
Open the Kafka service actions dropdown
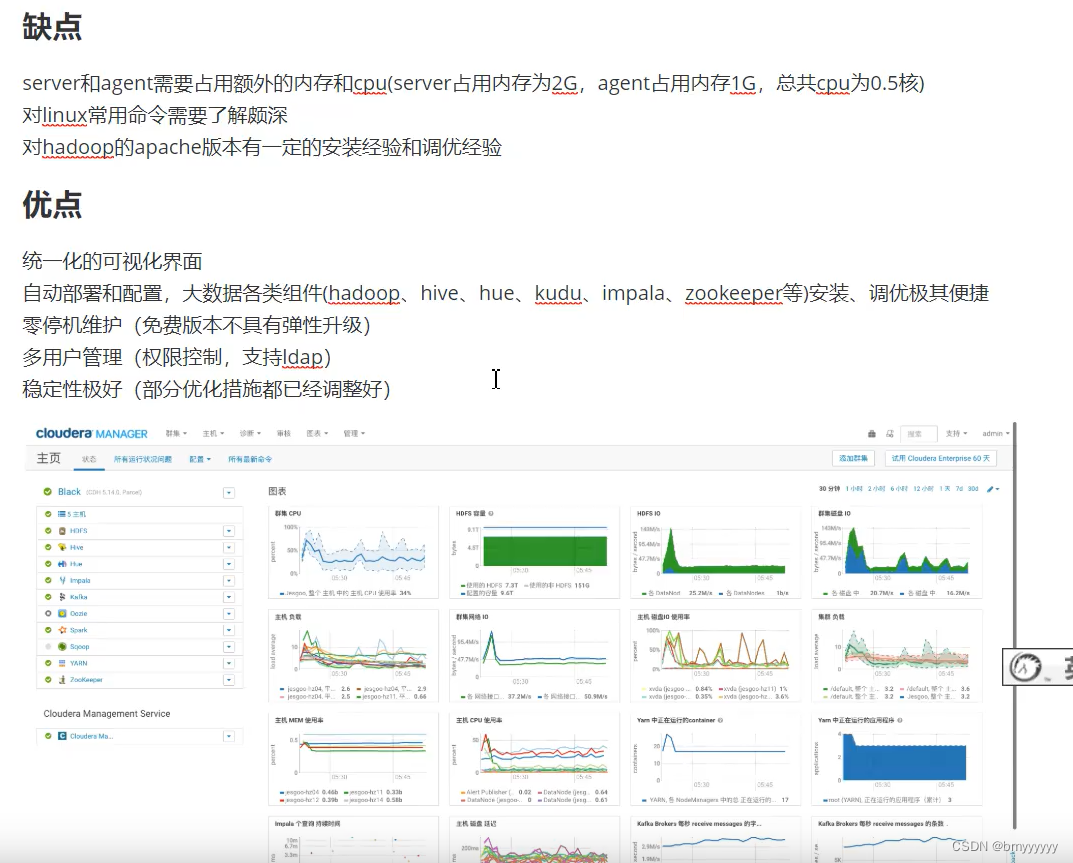tap(229, 597)
